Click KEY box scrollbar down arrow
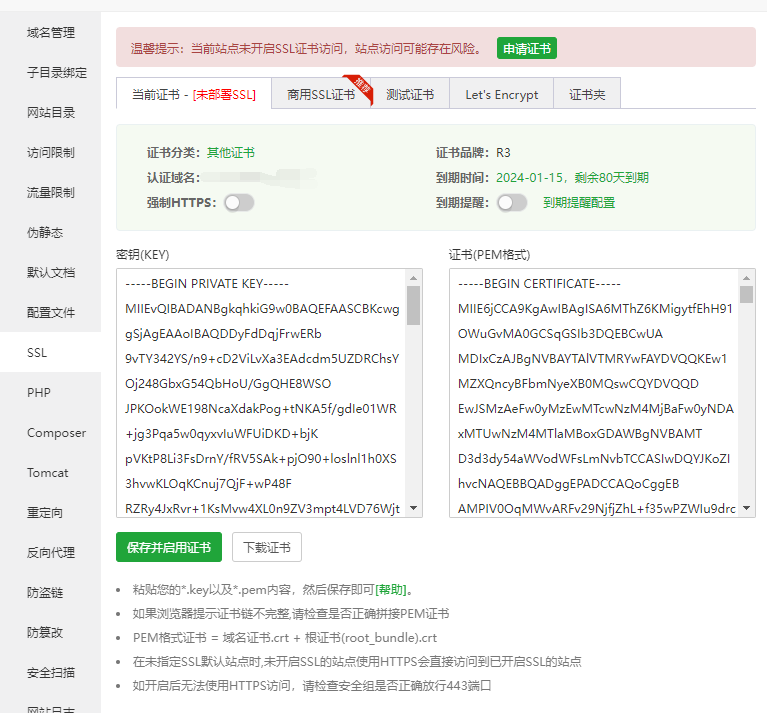The height and width of the screenshot is (713, 767). 413,508
